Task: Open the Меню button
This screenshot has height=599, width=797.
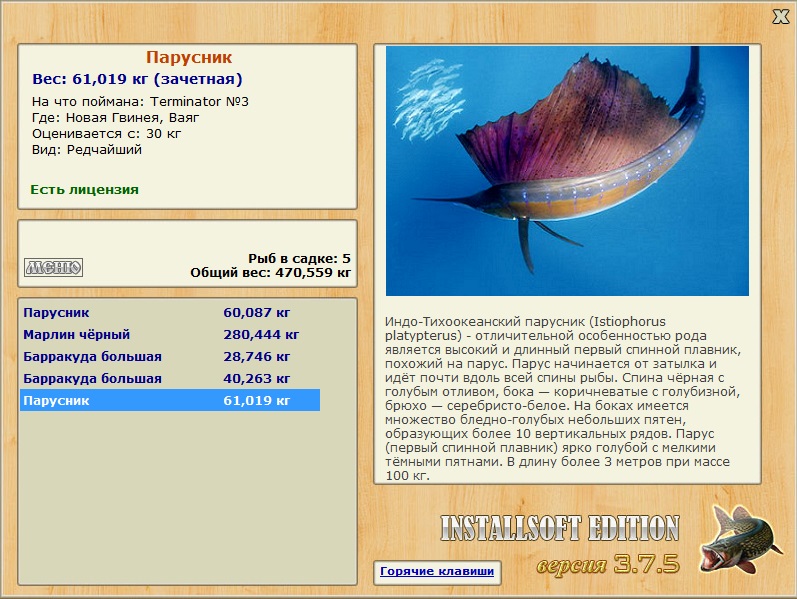Action: point(53,267)
